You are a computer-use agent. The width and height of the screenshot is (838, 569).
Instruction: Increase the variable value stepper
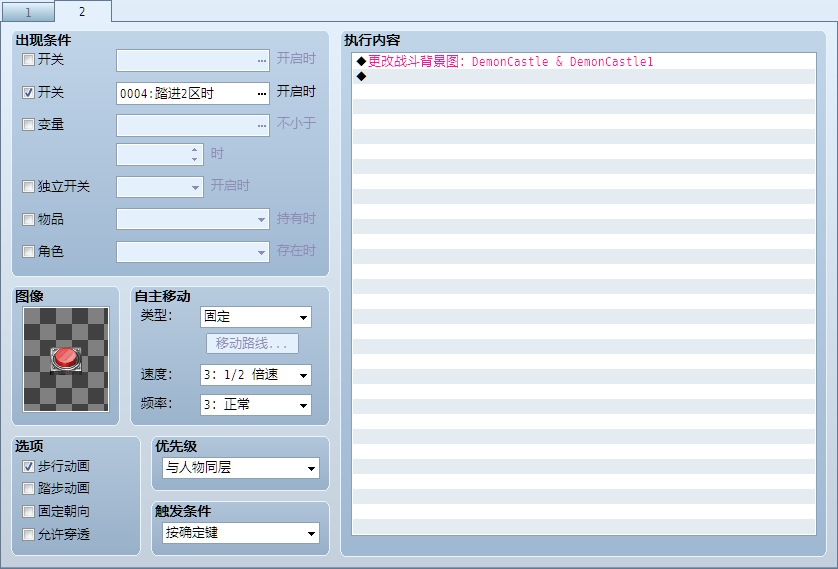pos(195,150)
